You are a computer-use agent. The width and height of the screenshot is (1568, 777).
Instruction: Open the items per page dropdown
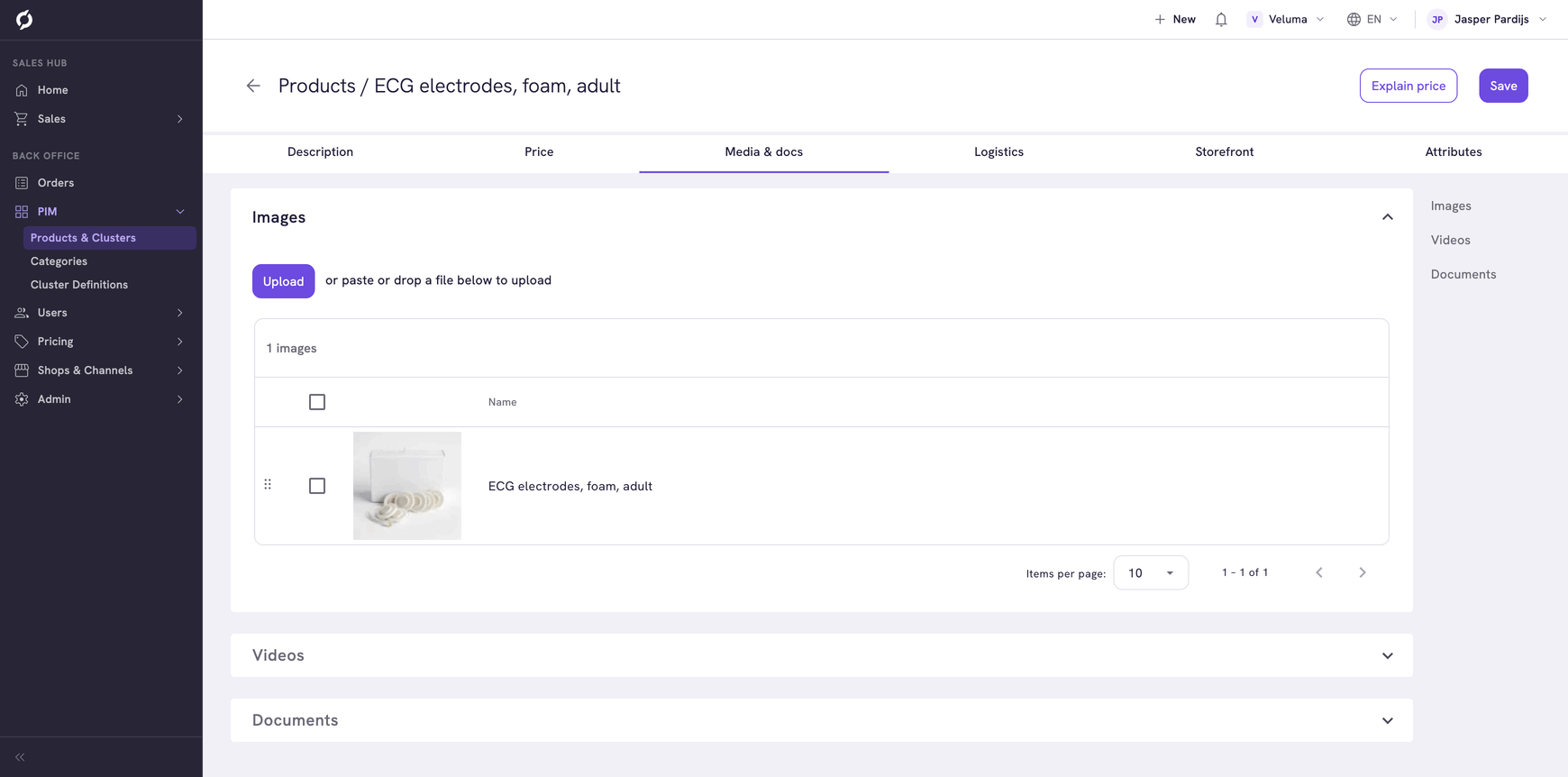tap(1151, 573)
